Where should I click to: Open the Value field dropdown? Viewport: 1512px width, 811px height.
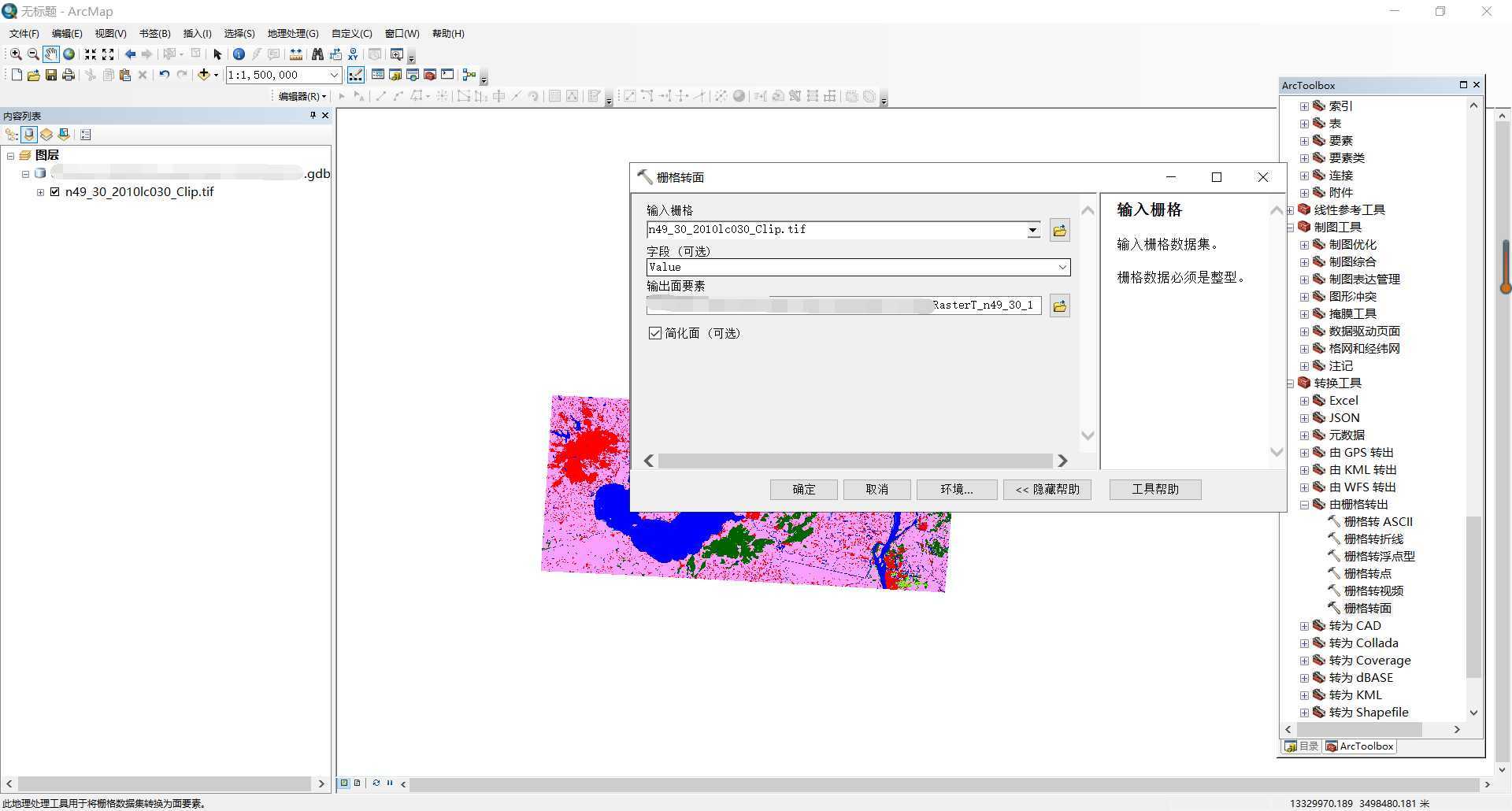[1062, 268]
